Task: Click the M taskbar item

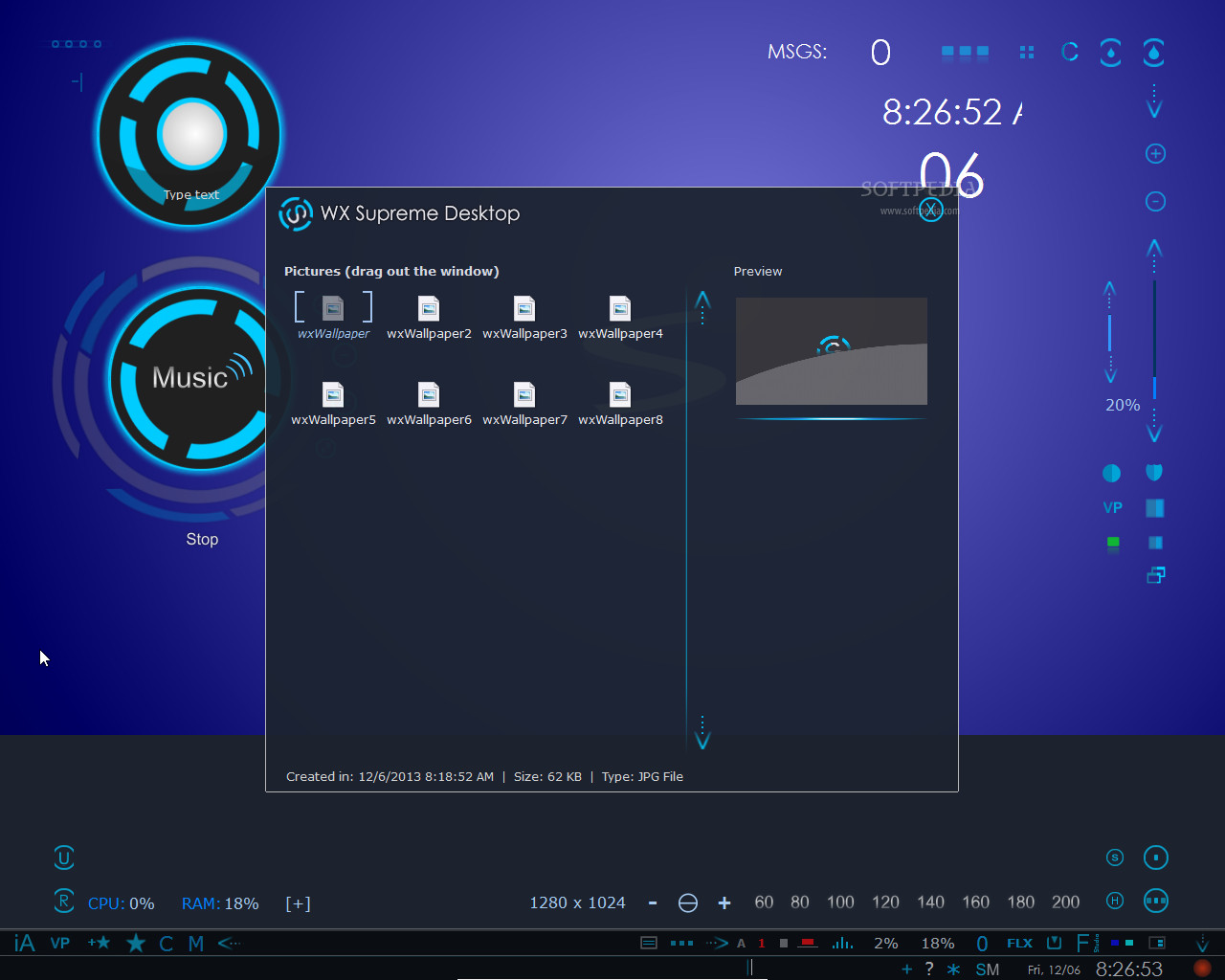Action: (x=196, y=944)
